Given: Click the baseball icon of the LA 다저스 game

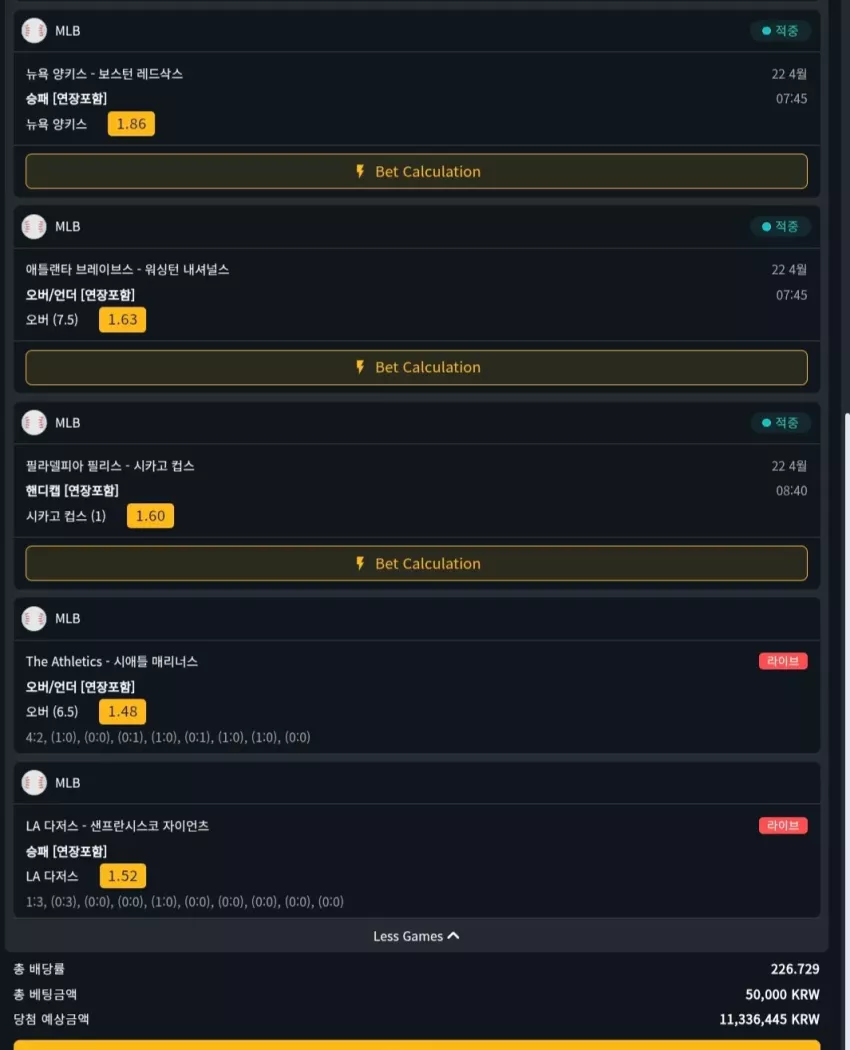Looking at the screenshot, I should click(33, 782).
